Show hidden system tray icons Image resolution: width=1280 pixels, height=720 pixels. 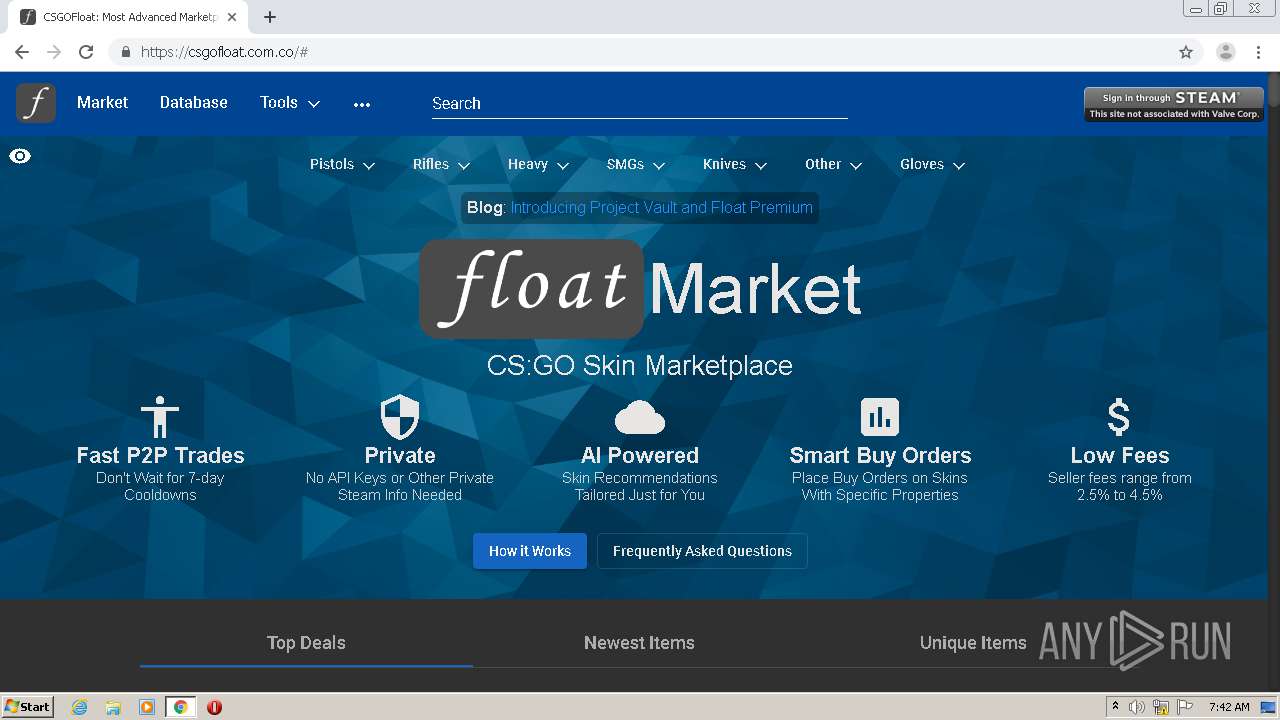tap(1115, 707)
